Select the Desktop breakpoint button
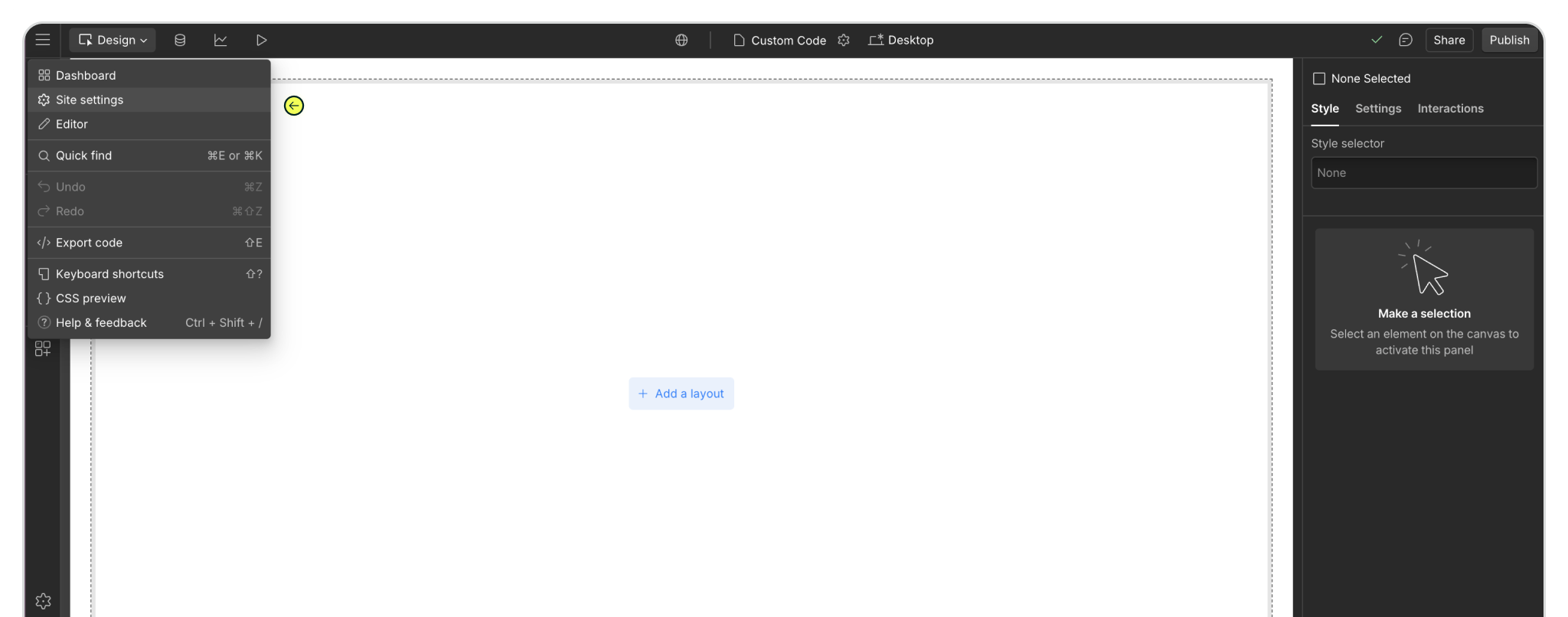Screen dimensions: 1568x617 click(x=901, y=40)
